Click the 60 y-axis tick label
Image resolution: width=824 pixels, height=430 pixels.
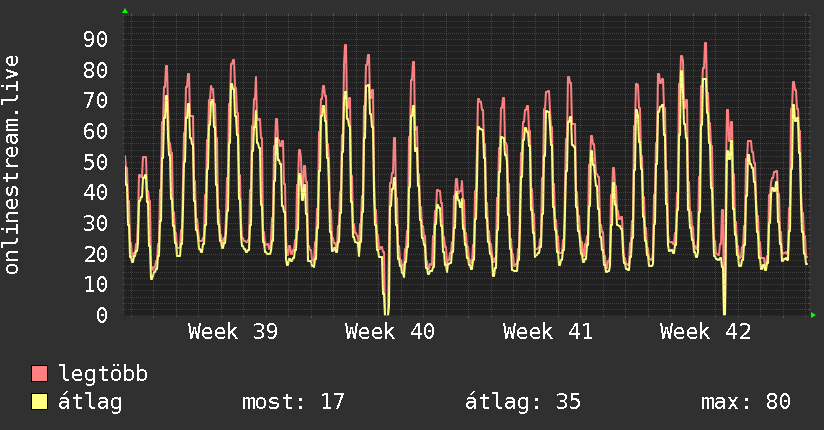(96, 131)
